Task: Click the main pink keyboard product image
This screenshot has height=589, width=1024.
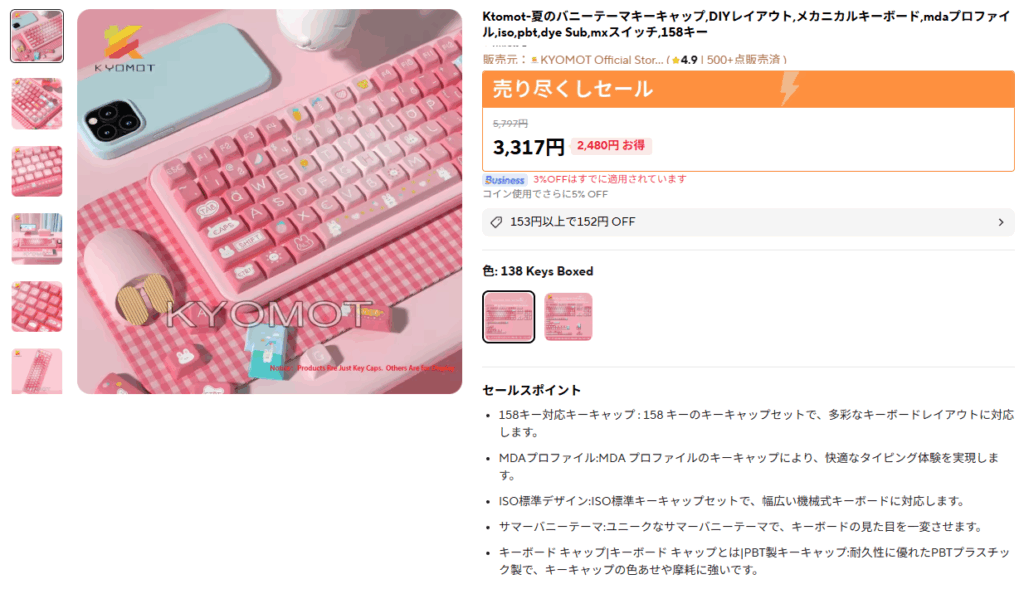Action: (270, 201)
